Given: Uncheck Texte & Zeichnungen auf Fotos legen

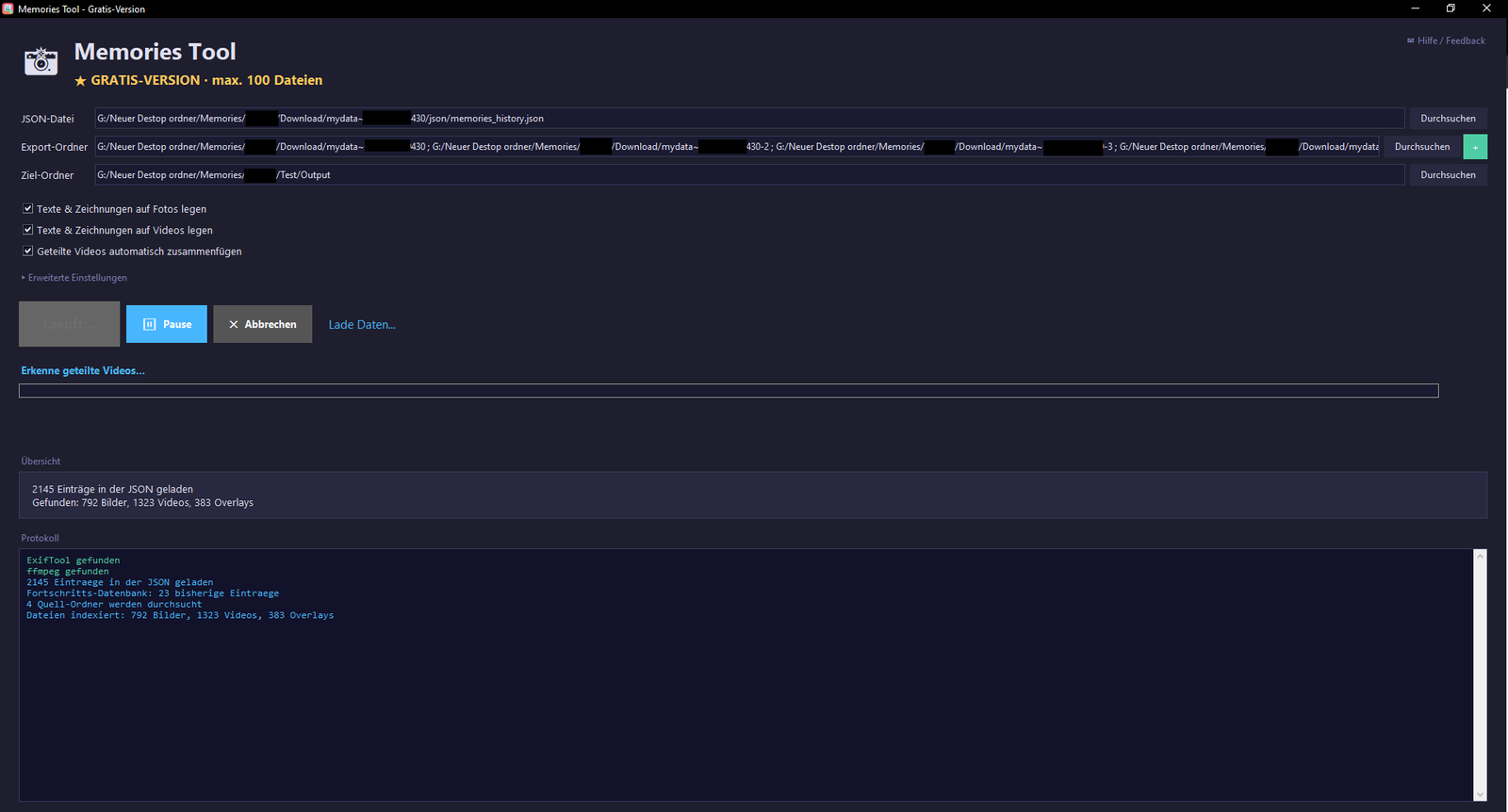Looking at the screenshot, I should click(x=28, y=209).
